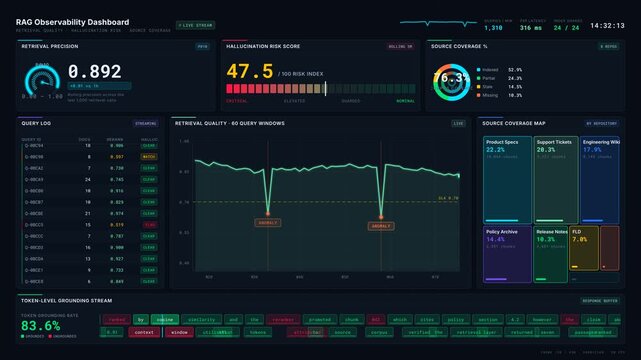The image size is (641, 360).
Task: Click the risk score value 47.5
Action: pyautogui.click(x=250, y=72)
